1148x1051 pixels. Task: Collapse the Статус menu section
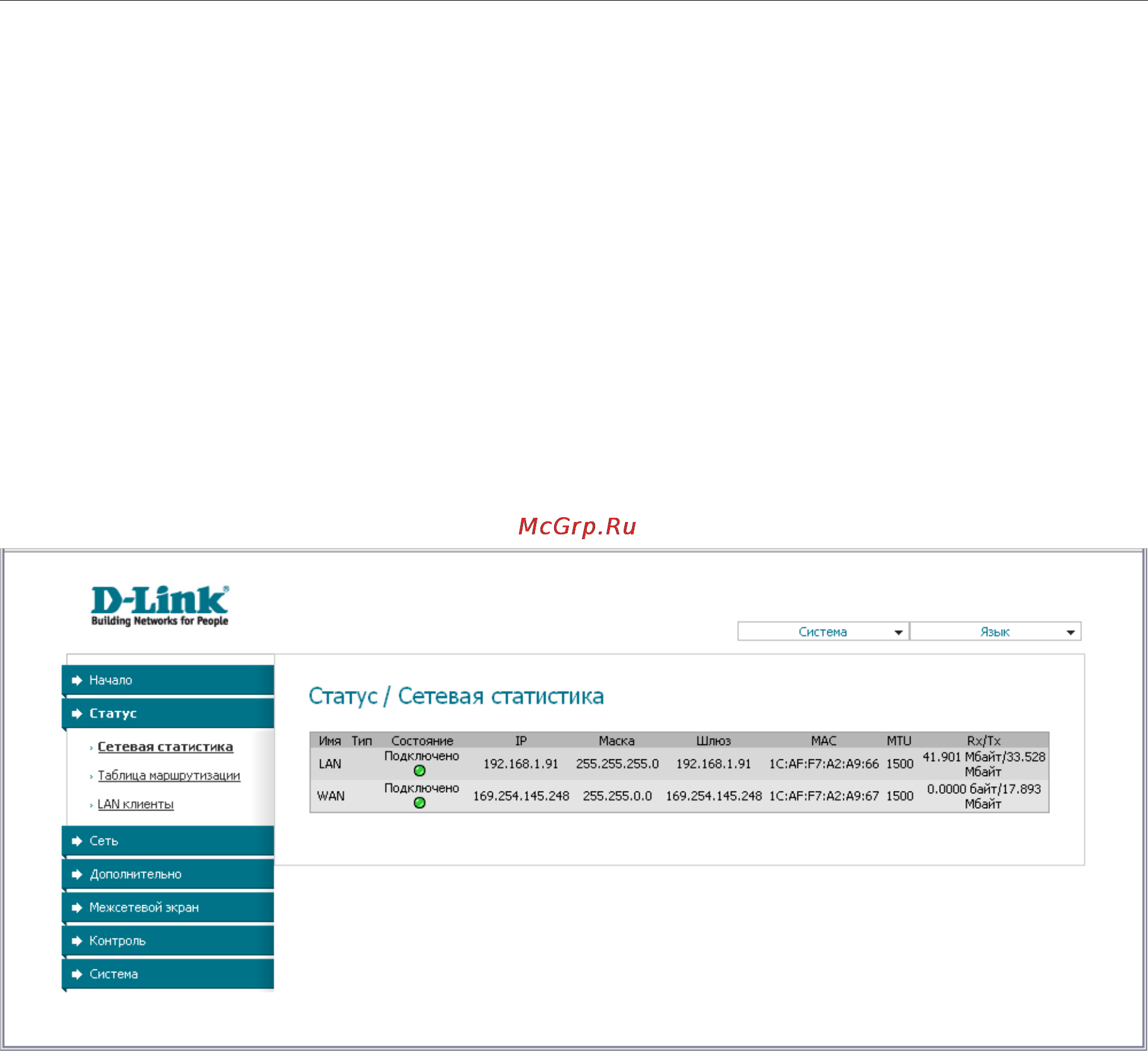(x=168, y=713)
